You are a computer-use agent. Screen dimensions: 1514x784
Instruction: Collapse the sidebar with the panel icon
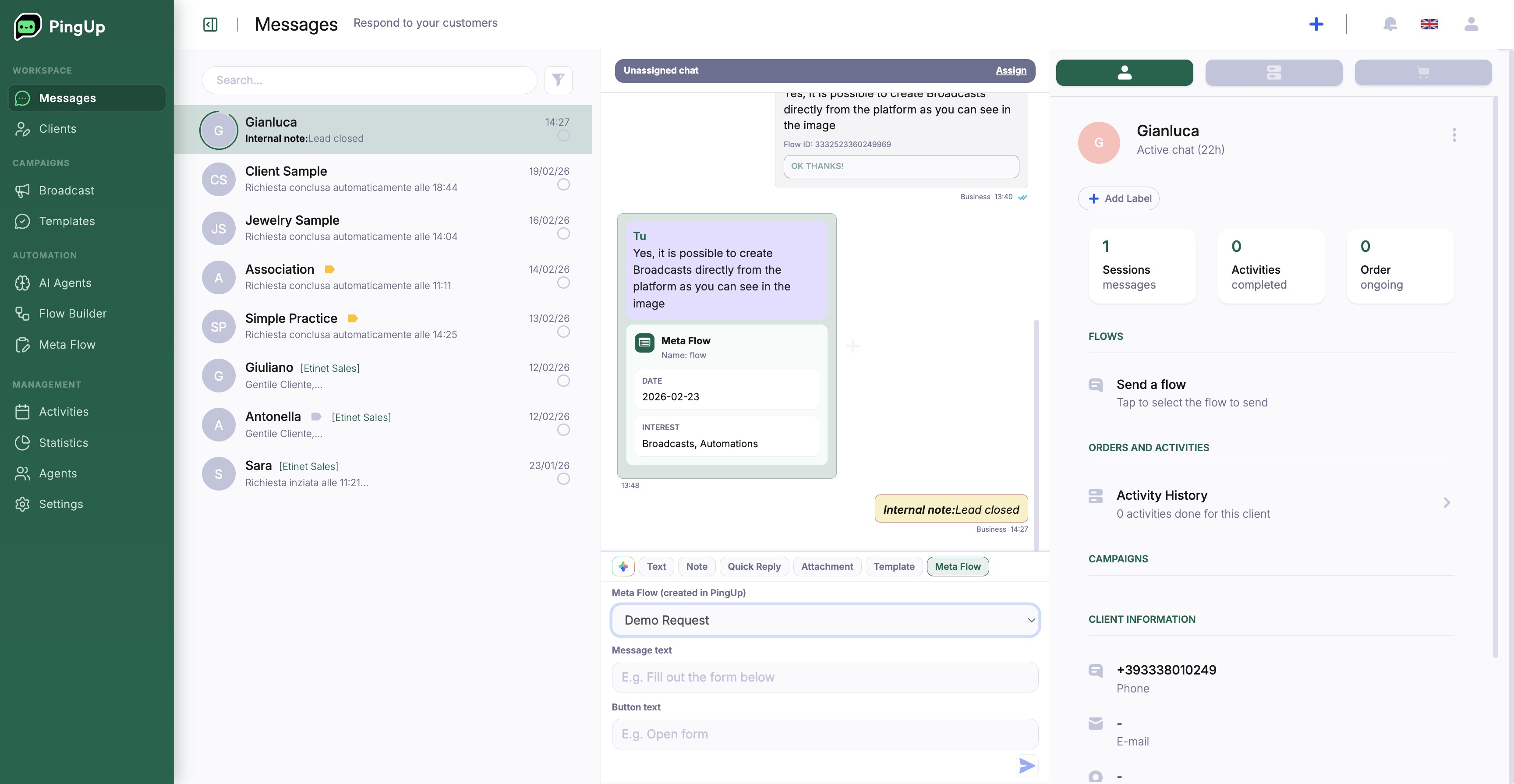(210, 24)
